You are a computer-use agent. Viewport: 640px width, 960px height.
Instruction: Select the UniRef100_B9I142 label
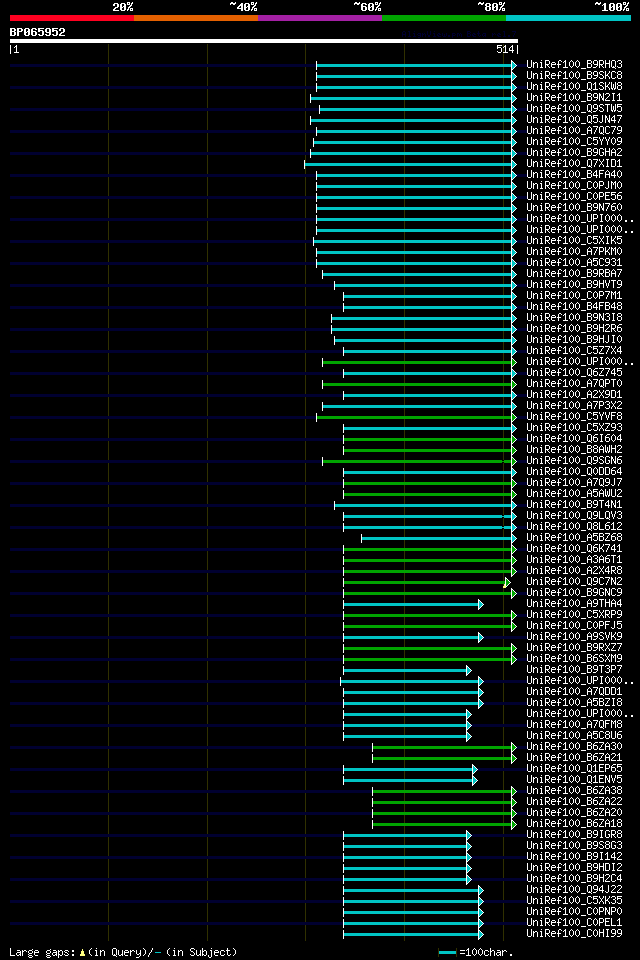[574, 857]
